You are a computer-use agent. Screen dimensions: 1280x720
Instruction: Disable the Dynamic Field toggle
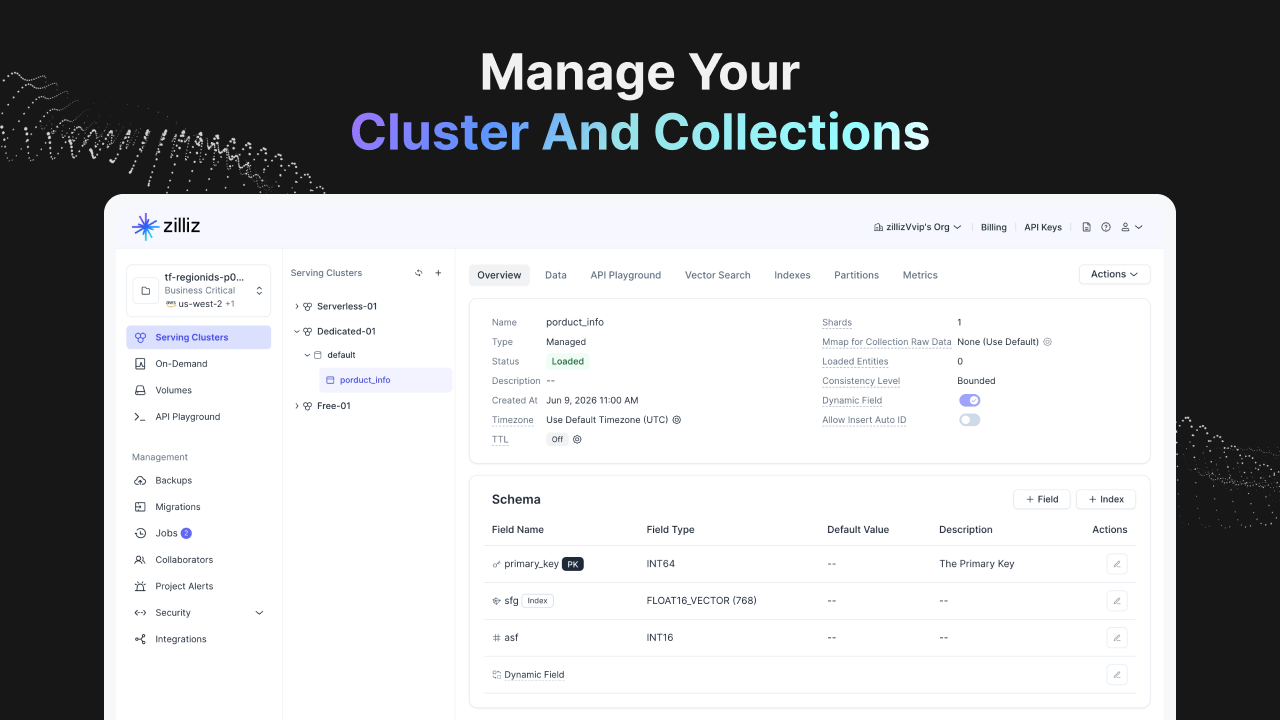click(x=970, y=400)
